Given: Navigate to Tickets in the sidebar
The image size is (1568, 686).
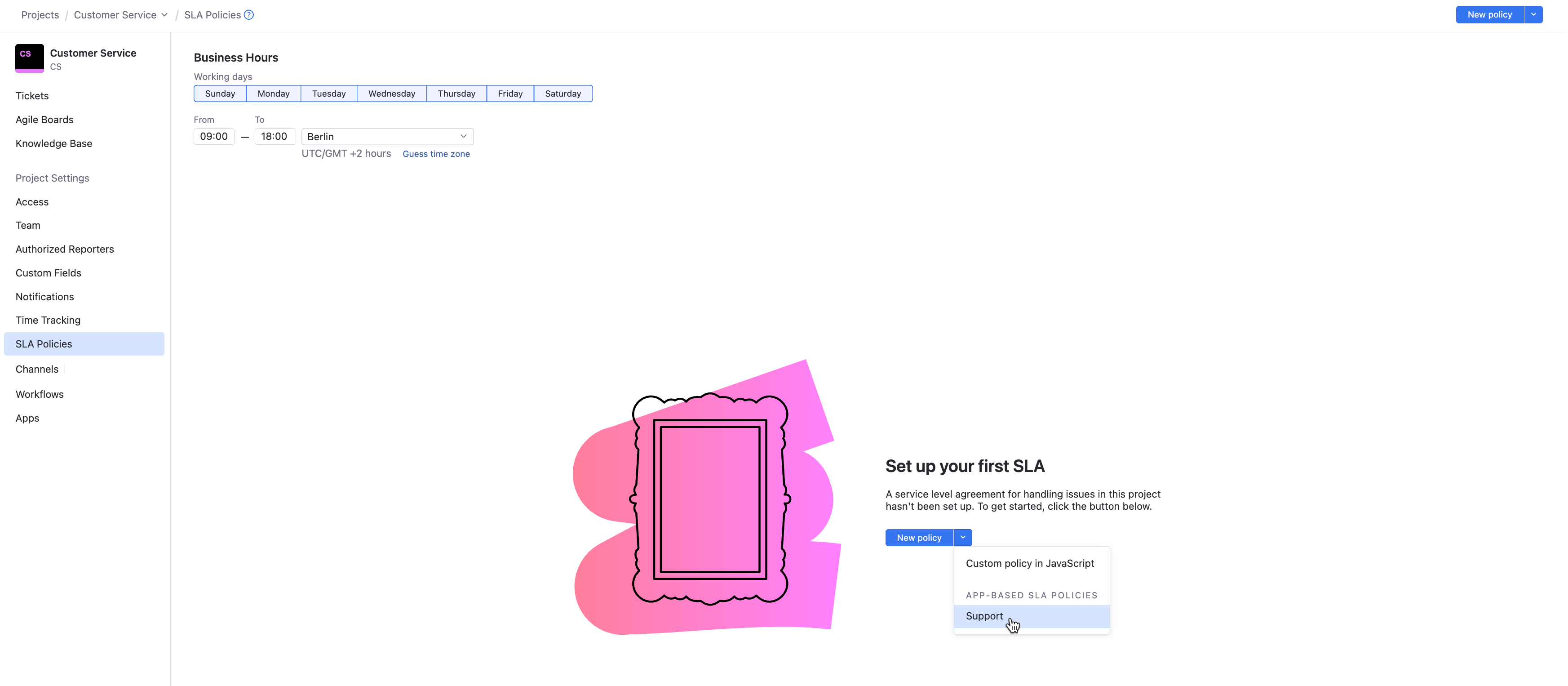Looking at the screenshot, I should coord(32,96).
